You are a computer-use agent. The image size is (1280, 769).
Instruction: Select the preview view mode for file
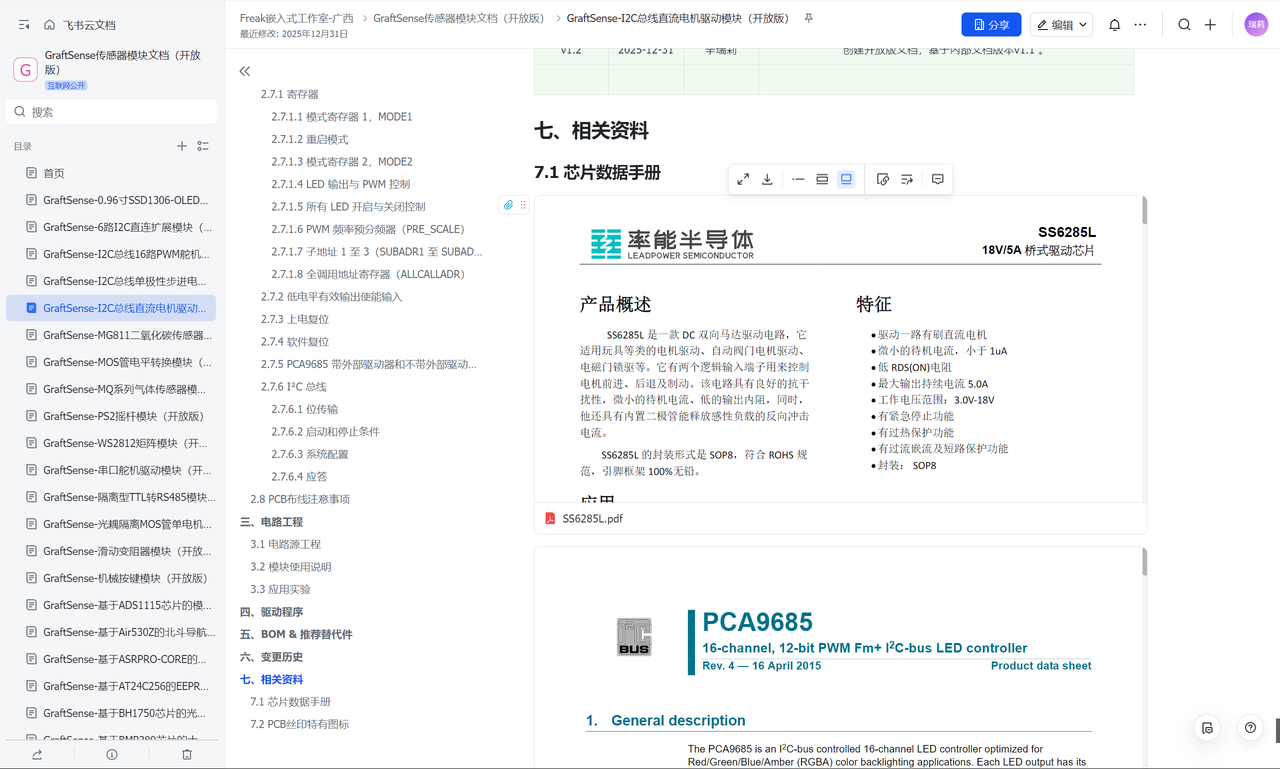pyautogui.click(x=846, y=179)
